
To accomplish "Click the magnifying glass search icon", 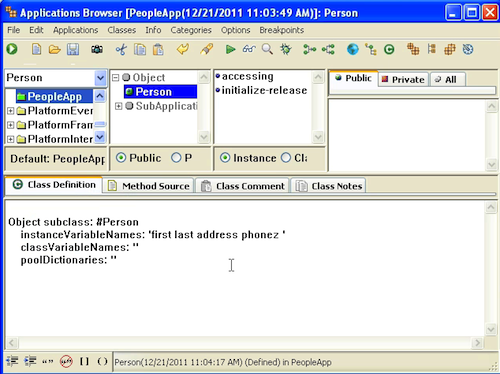I will pos(267,49).
